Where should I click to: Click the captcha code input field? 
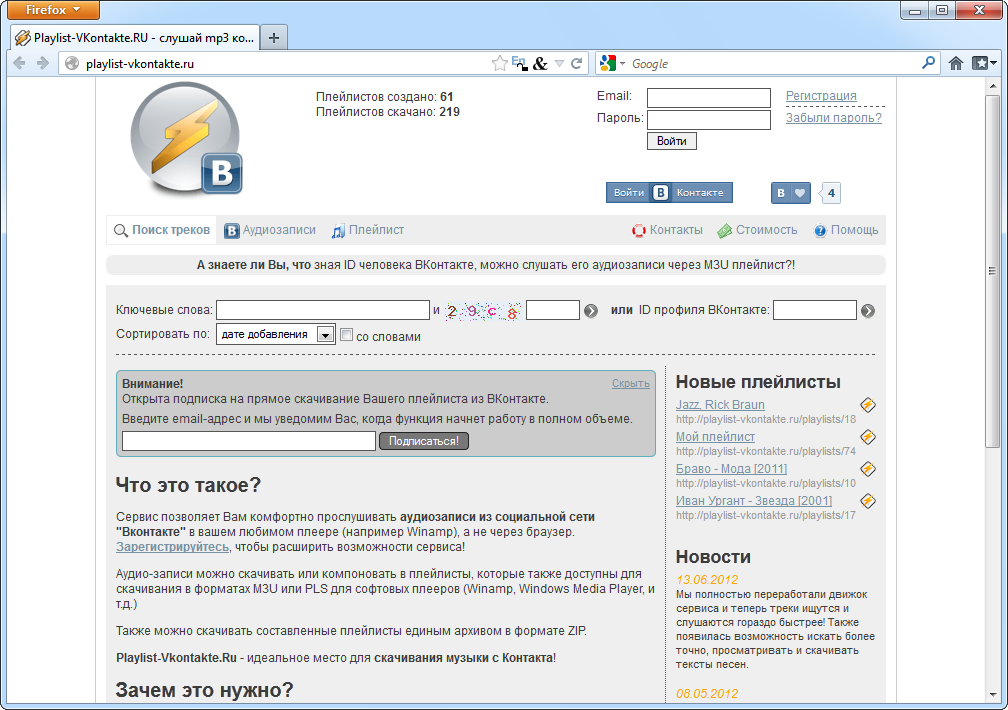coord(553,310)
